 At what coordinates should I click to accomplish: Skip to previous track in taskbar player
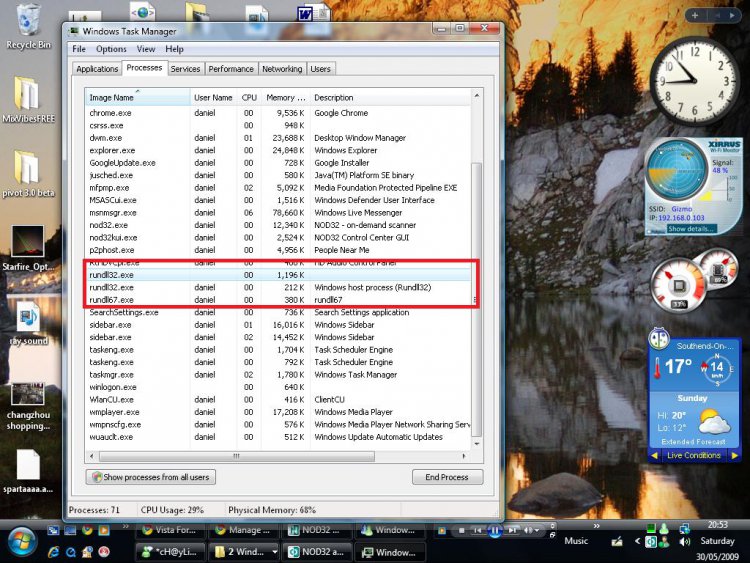click(x=477, y=530)
